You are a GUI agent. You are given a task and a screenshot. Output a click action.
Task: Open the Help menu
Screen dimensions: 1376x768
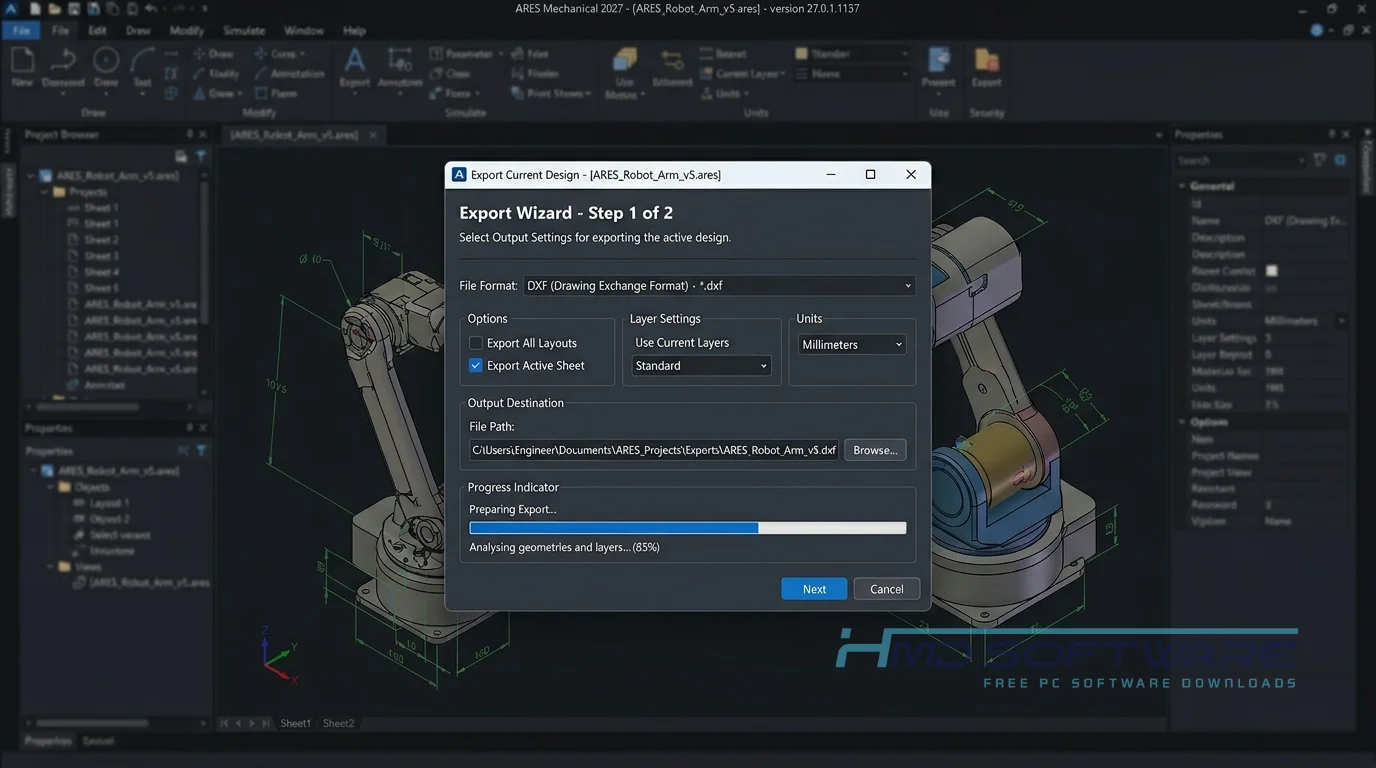coord(354,31)
